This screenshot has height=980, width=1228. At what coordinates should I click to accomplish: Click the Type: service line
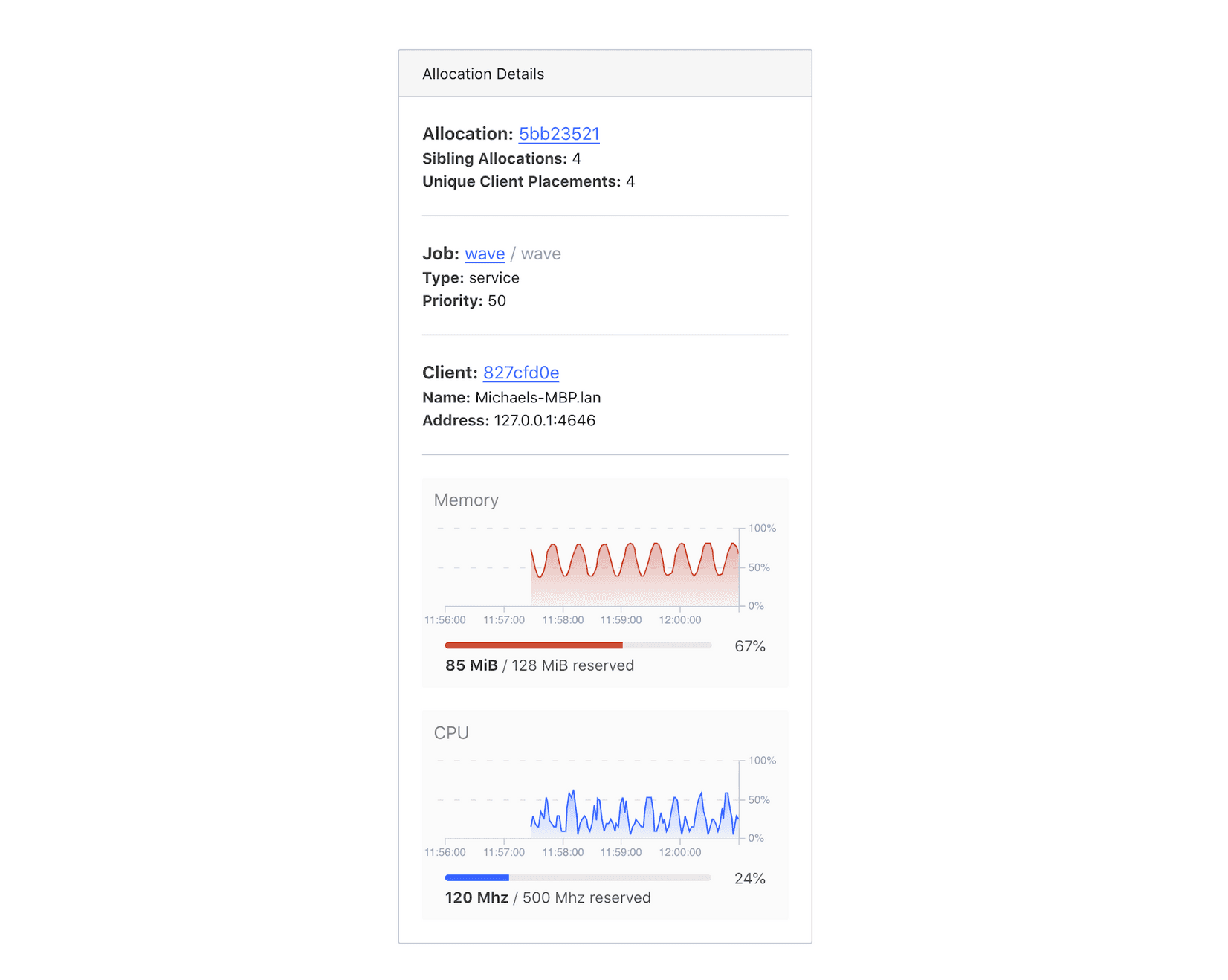coord(471,277)
